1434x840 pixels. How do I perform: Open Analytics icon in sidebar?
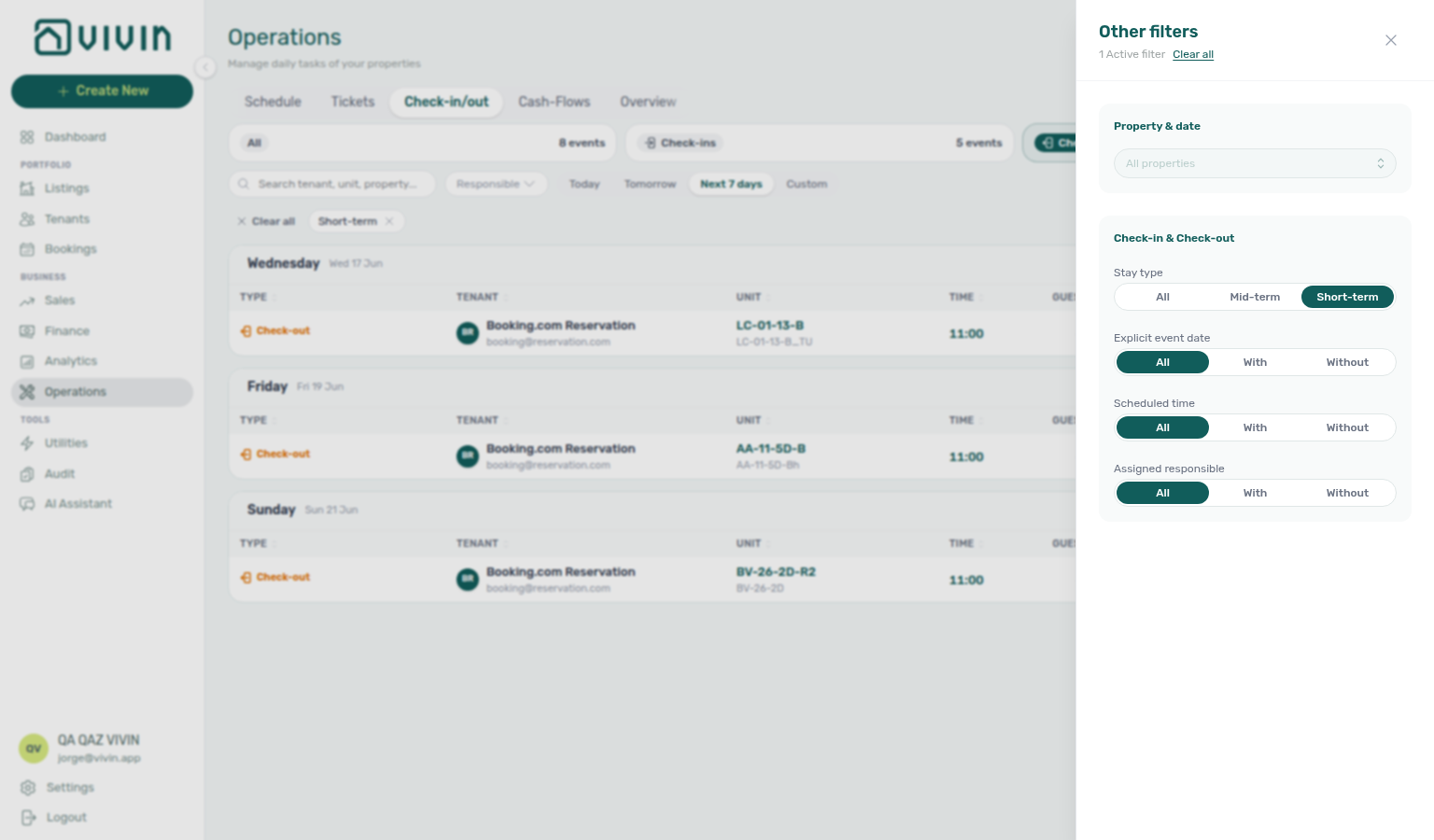pyautogui.click(x=27, y=361)
